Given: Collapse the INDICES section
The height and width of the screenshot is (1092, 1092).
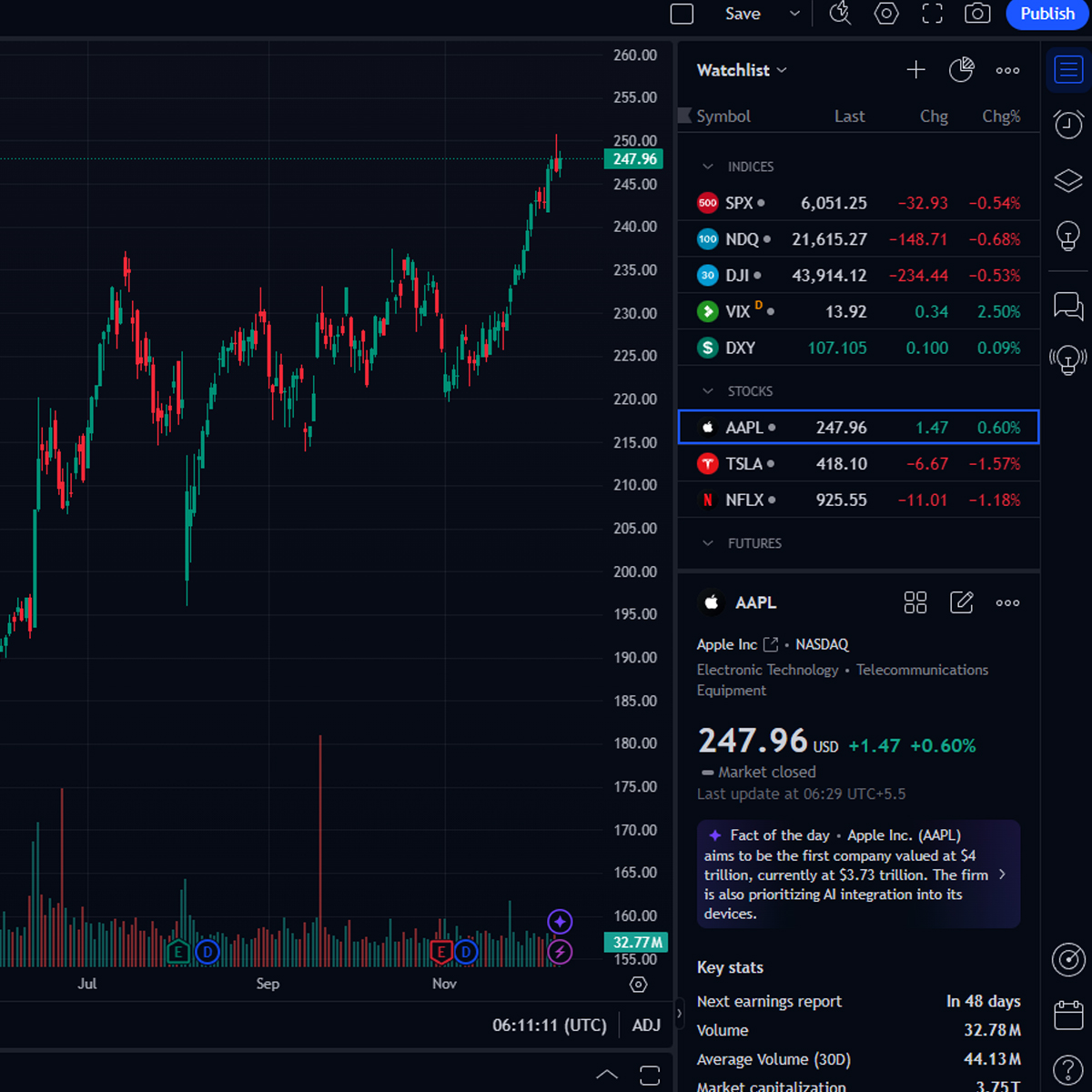Looking at the screenshot, I should pos(707,167).
